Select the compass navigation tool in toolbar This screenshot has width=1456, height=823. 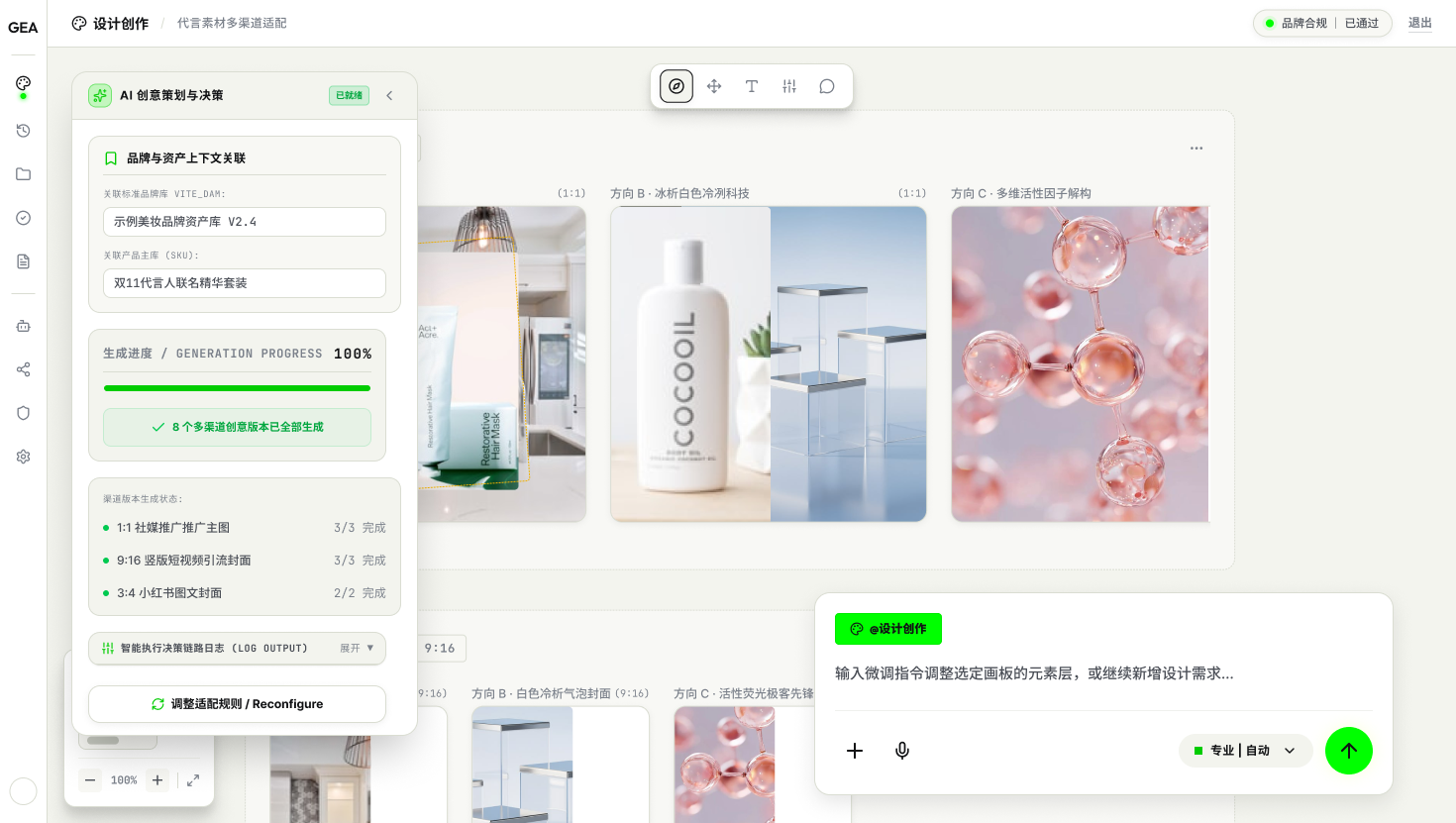(676, 86)
